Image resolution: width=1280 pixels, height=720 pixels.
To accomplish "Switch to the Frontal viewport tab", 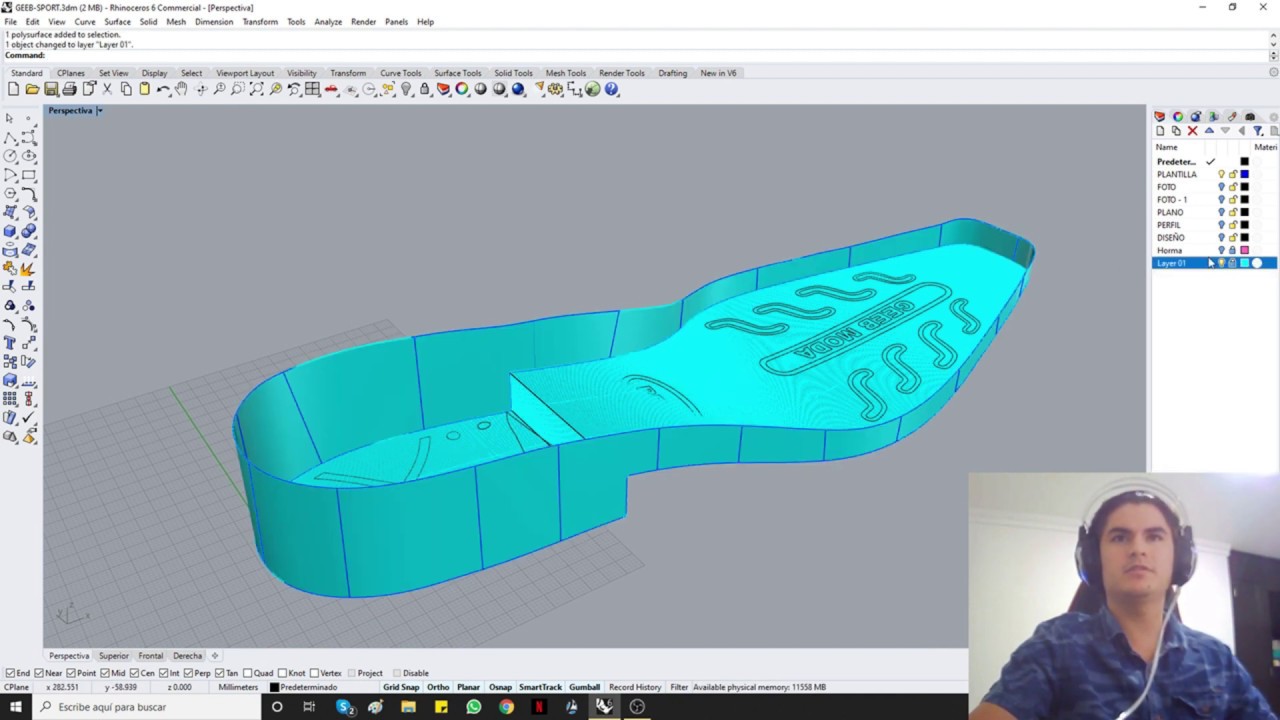I will point(151,656).
